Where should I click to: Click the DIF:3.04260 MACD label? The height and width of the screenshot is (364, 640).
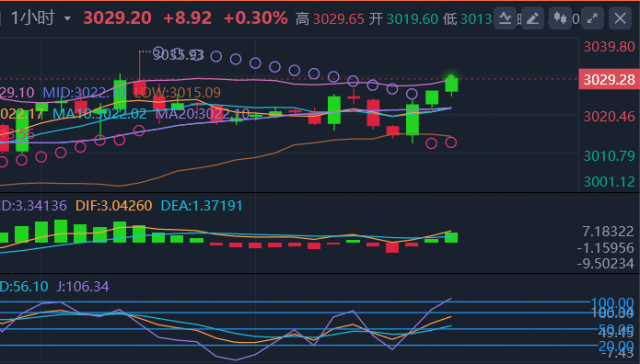pos(114,205)
